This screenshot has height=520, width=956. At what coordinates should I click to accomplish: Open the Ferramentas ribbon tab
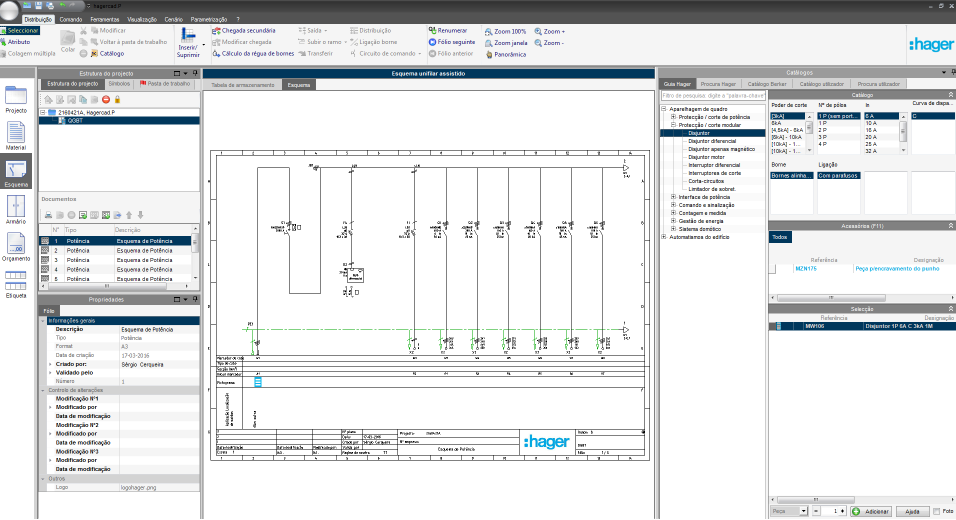(106, 19)
